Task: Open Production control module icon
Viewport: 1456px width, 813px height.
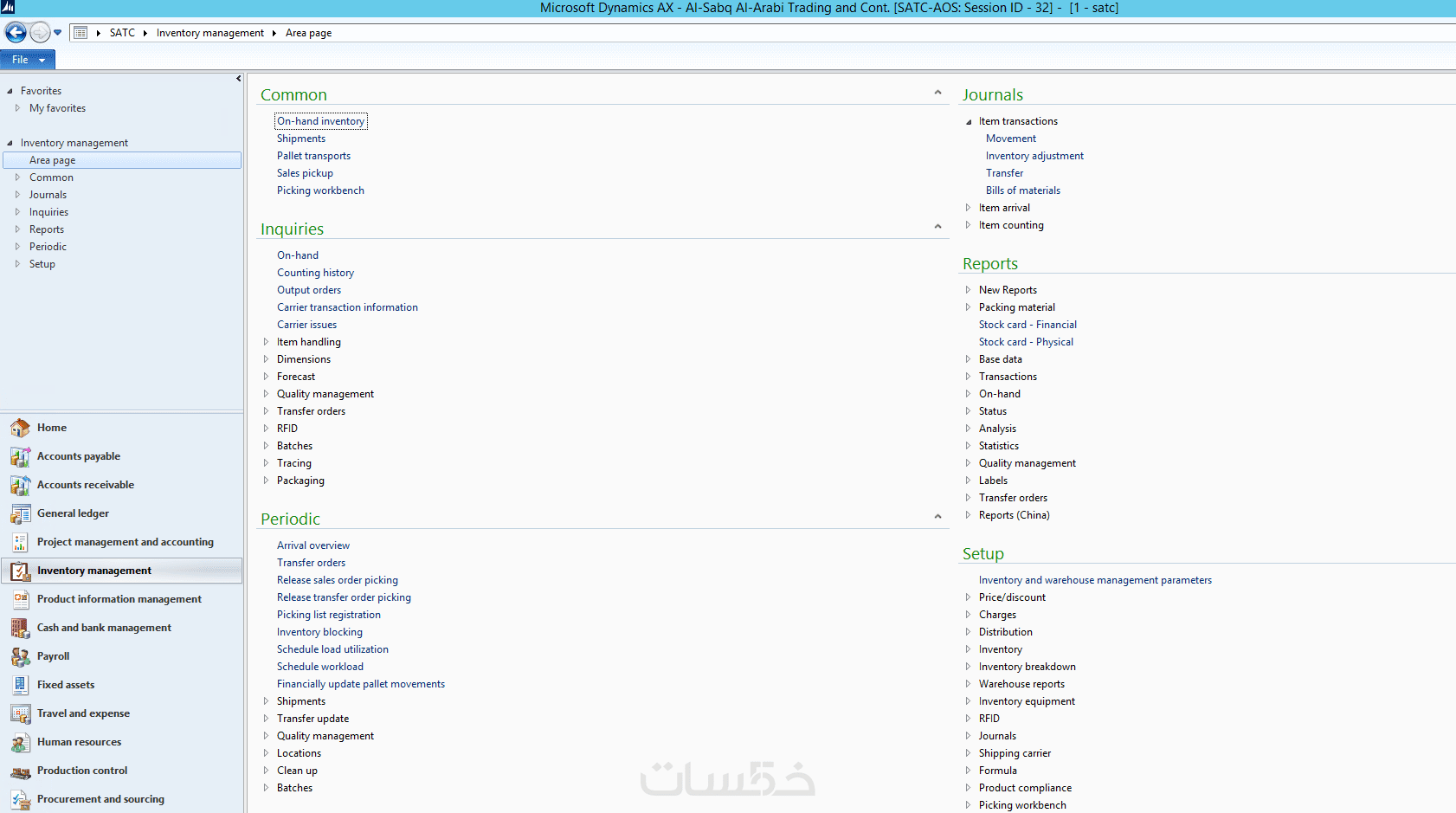Action: [x=20, y=771]
